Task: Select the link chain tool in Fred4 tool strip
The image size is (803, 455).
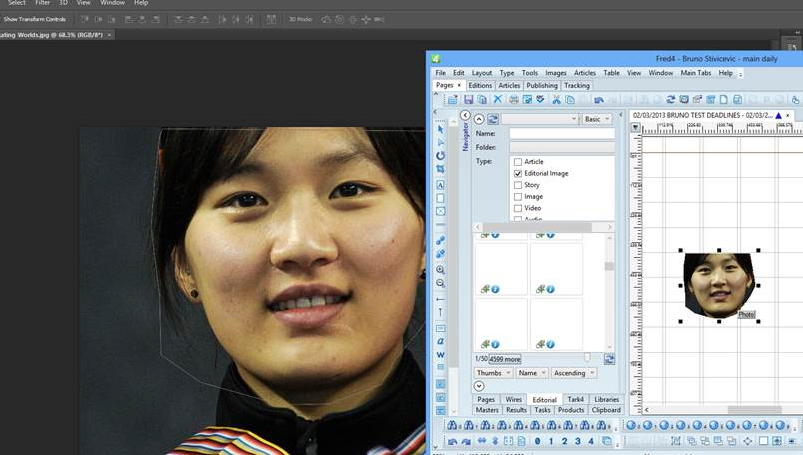Action: 440,240
